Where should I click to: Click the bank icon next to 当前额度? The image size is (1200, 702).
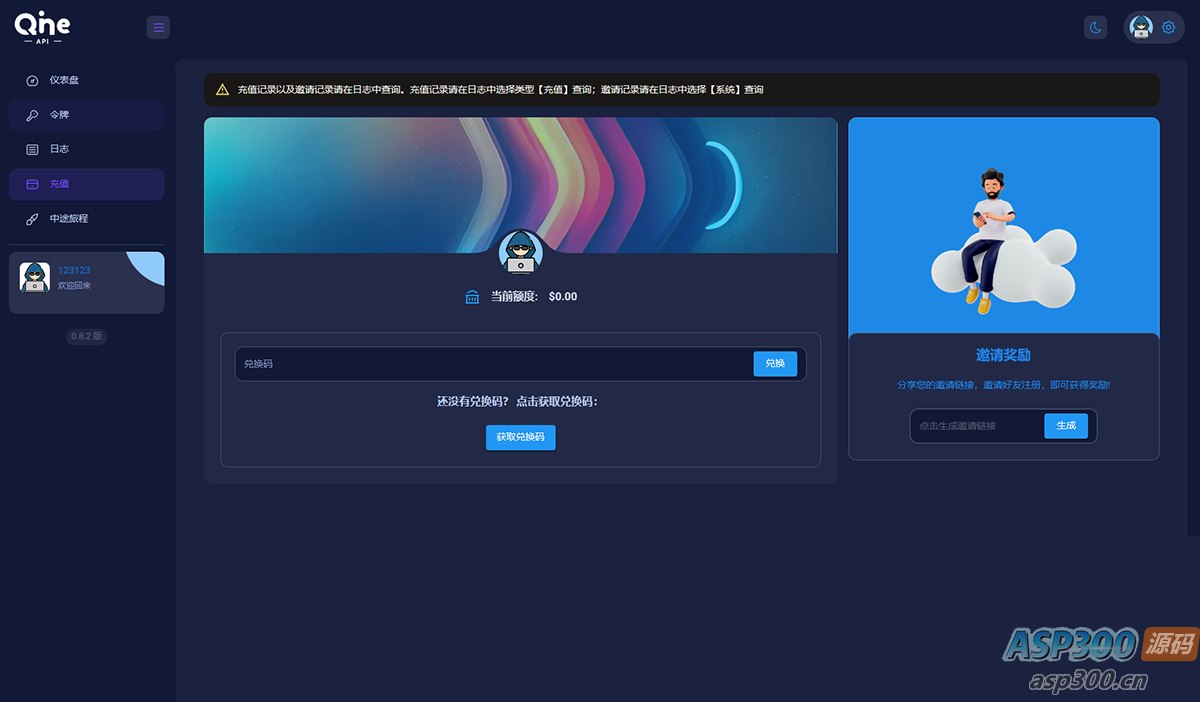point(471,296)
